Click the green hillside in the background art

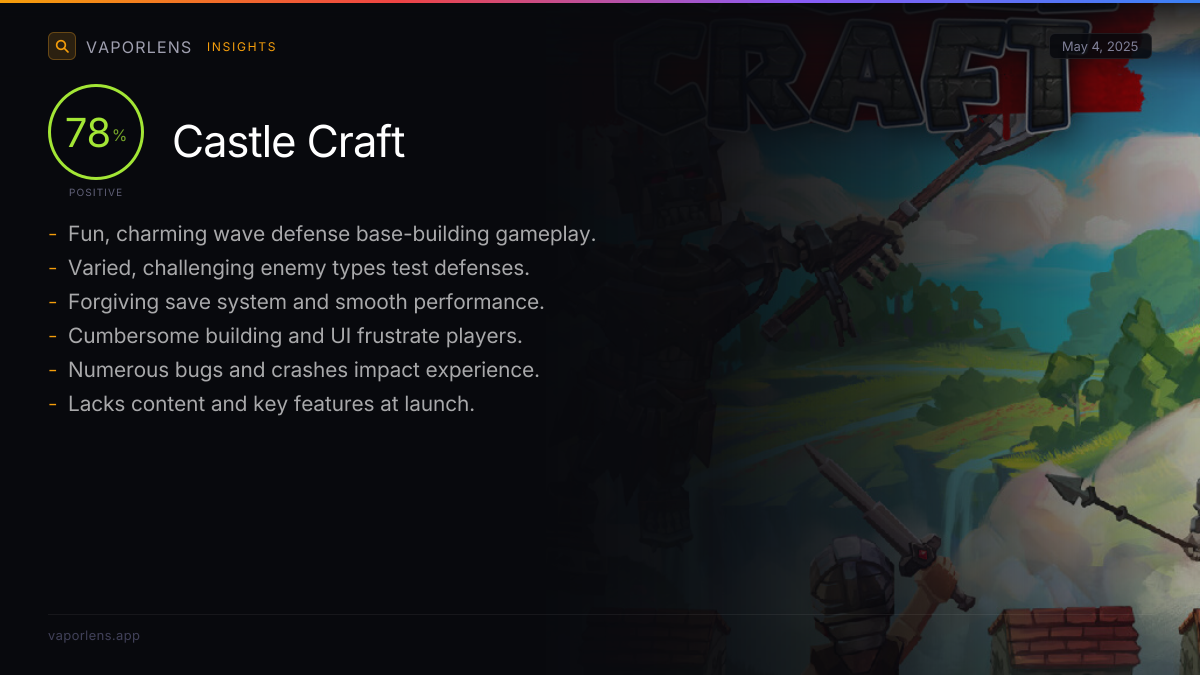[x=1000, y=400]
